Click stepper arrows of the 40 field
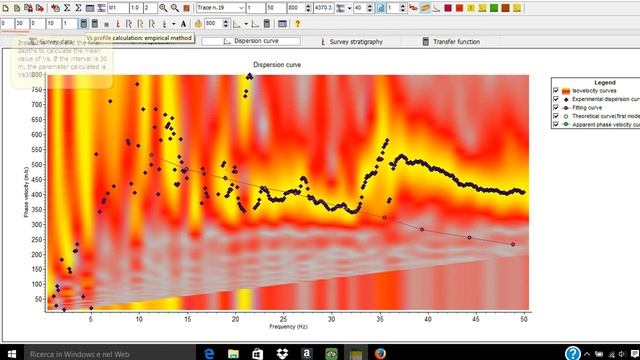The width and height of the screenshot is (640, 360). (369, 8)
